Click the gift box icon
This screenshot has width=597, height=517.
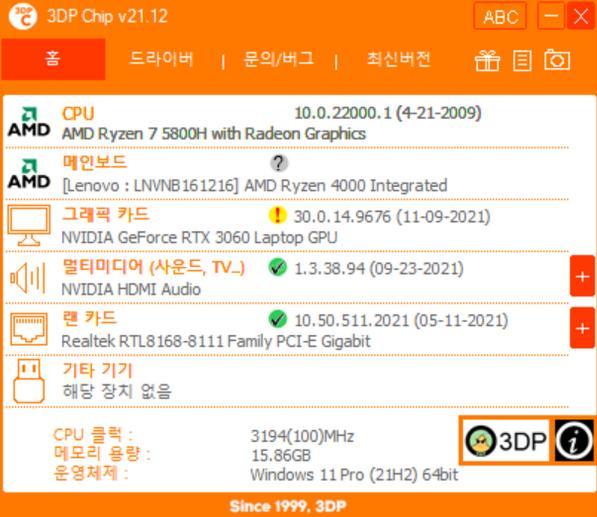click(x=487, y=61)
